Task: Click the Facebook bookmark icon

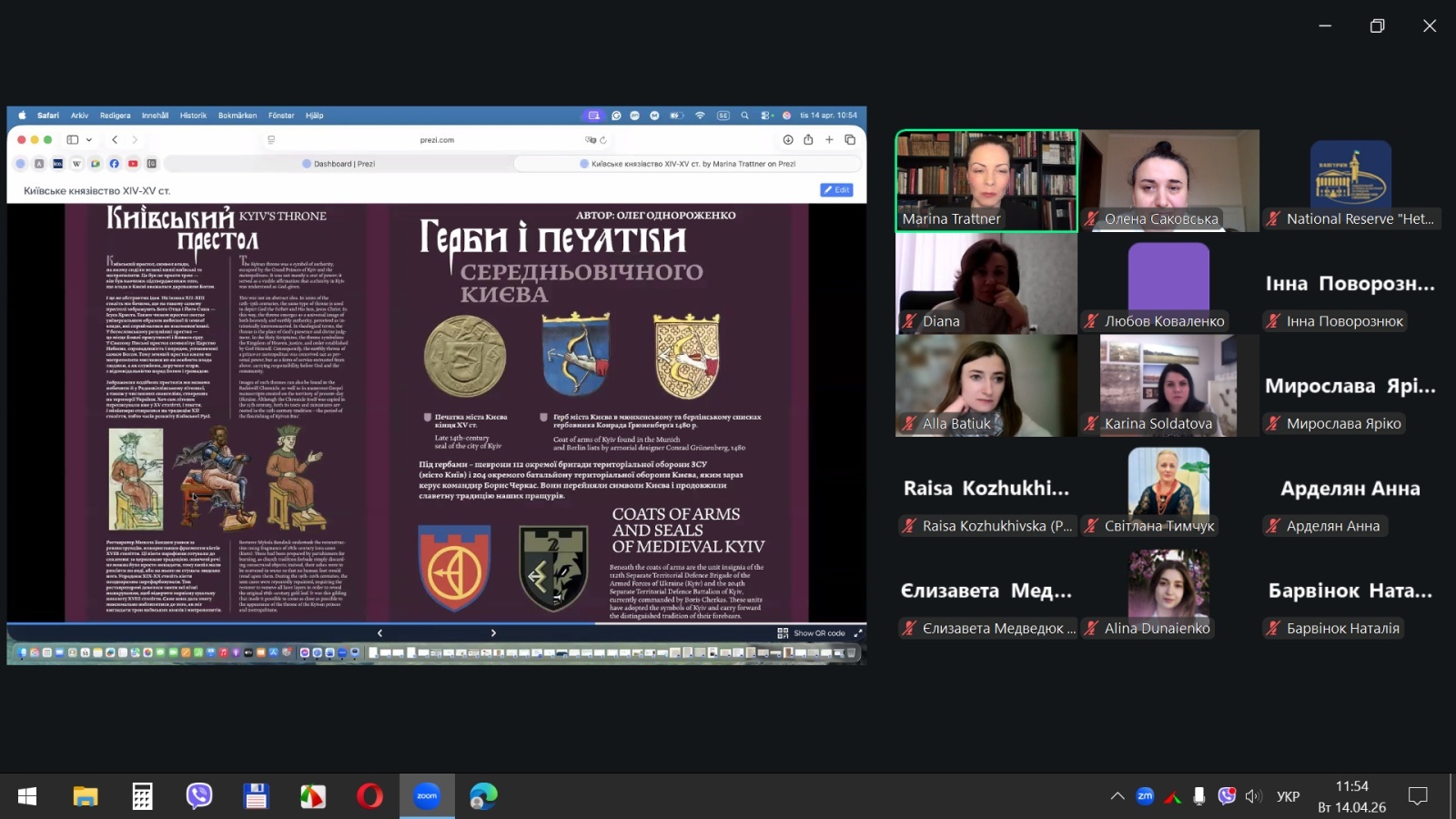Action: click(114, 164)
